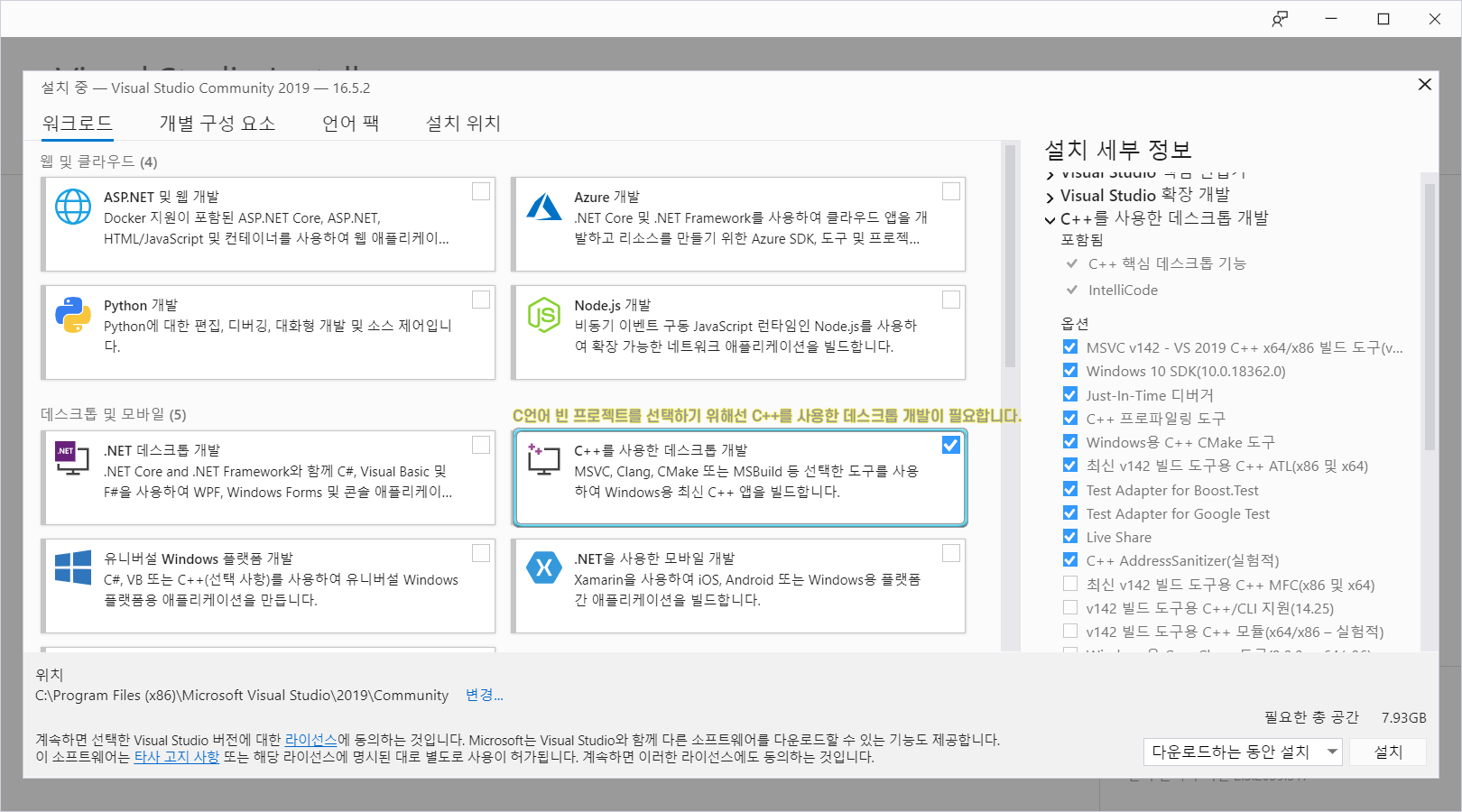Select the install-while-downloading combo box
The width and height of the screenshot is (1462, 812).
[x=1243, y=752]
